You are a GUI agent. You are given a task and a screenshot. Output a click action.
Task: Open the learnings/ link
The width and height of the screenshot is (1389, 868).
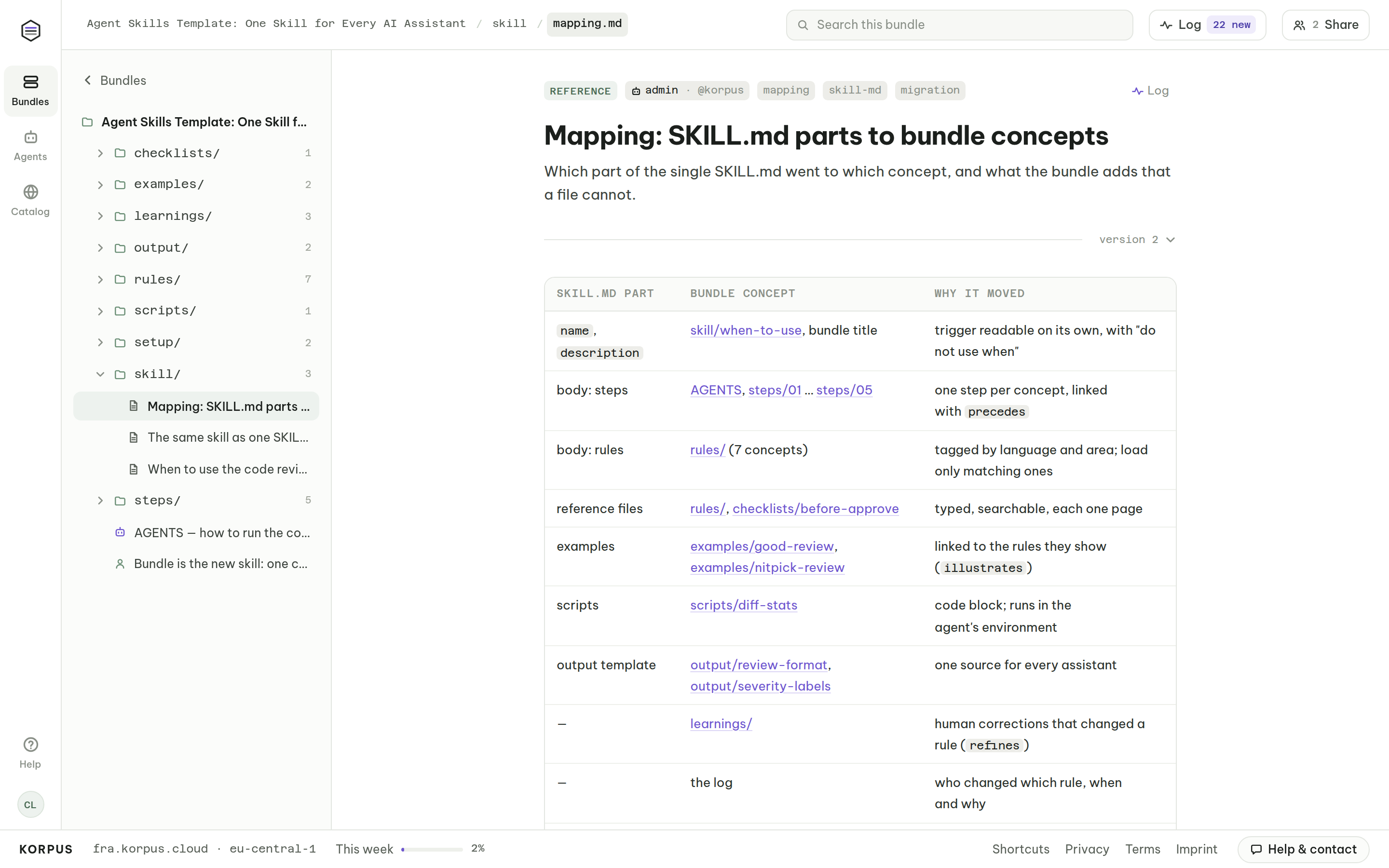pos(721,724)
